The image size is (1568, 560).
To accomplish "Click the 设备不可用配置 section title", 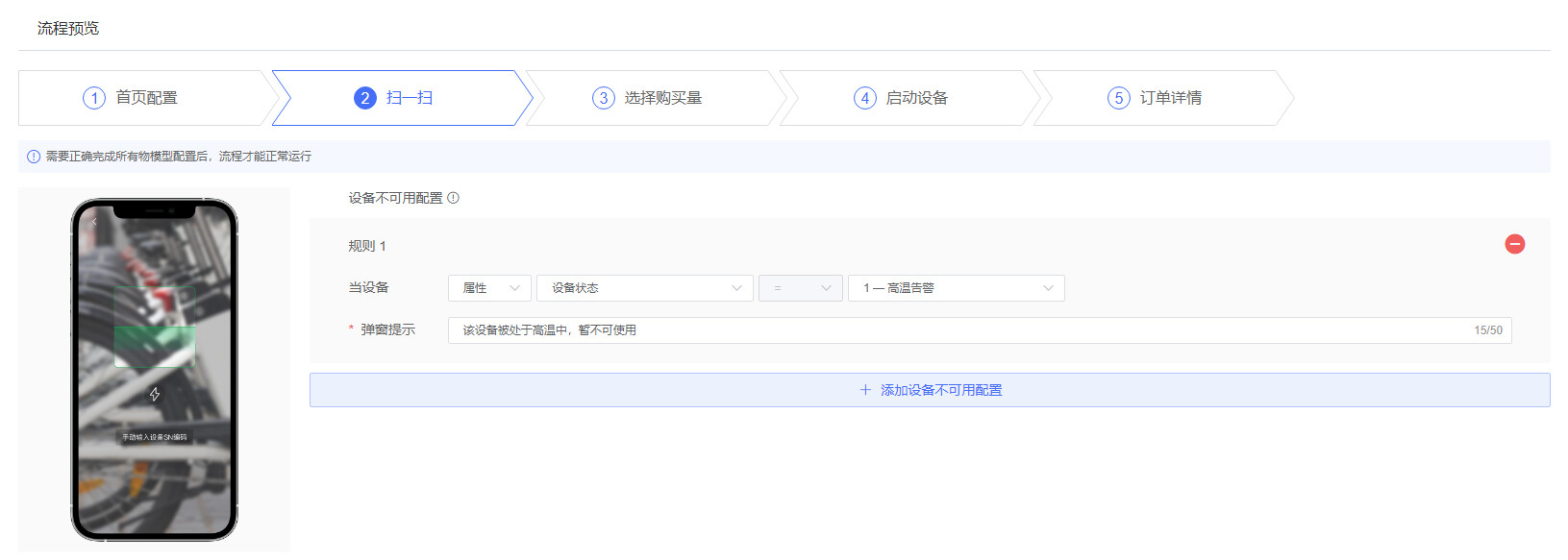I will (x=395, y=198).
